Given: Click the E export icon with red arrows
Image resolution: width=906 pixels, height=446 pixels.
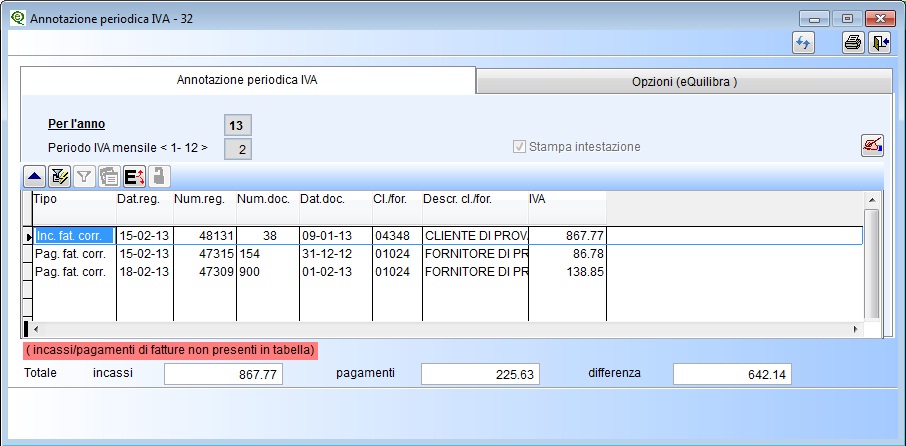Looking at the screenshot, I should pos(134,177).
